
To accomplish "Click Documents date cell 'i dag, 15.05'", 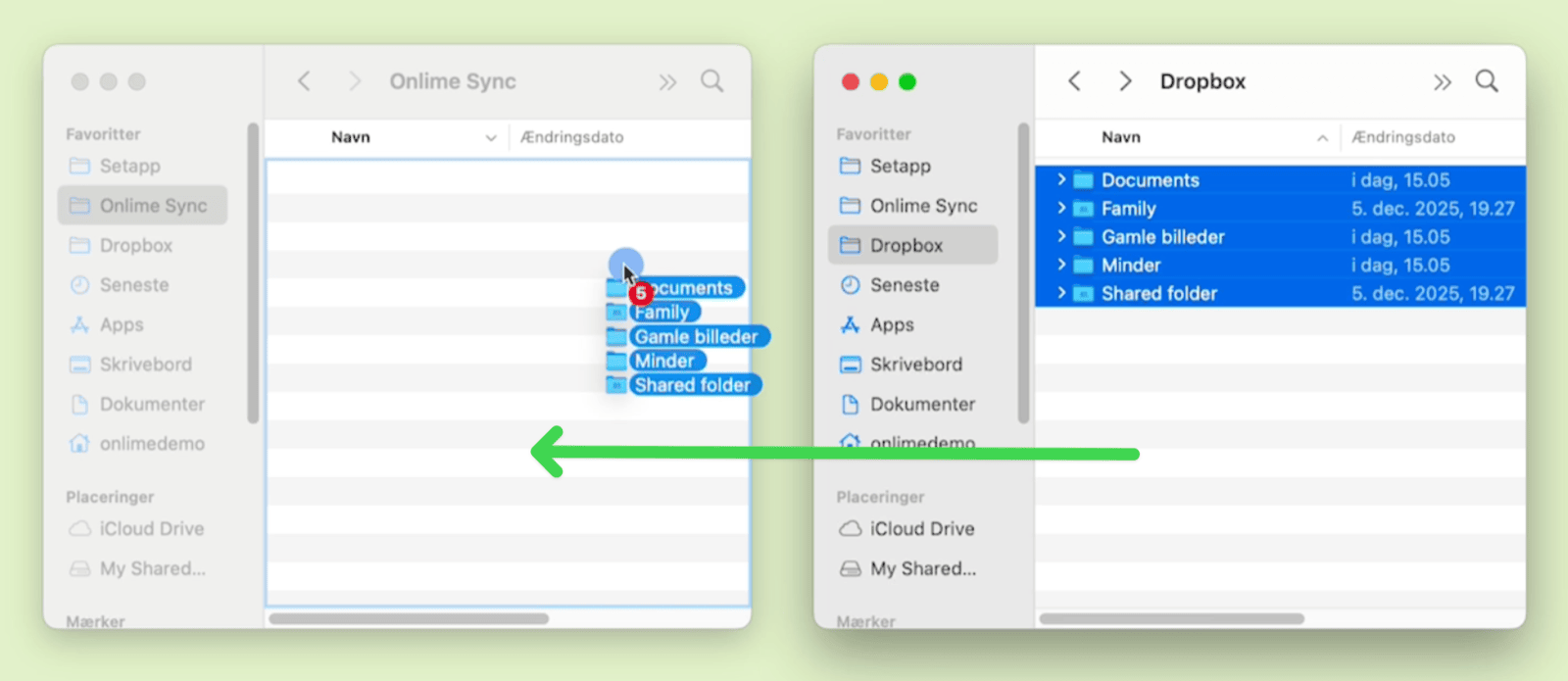I will coord(1400,180).
